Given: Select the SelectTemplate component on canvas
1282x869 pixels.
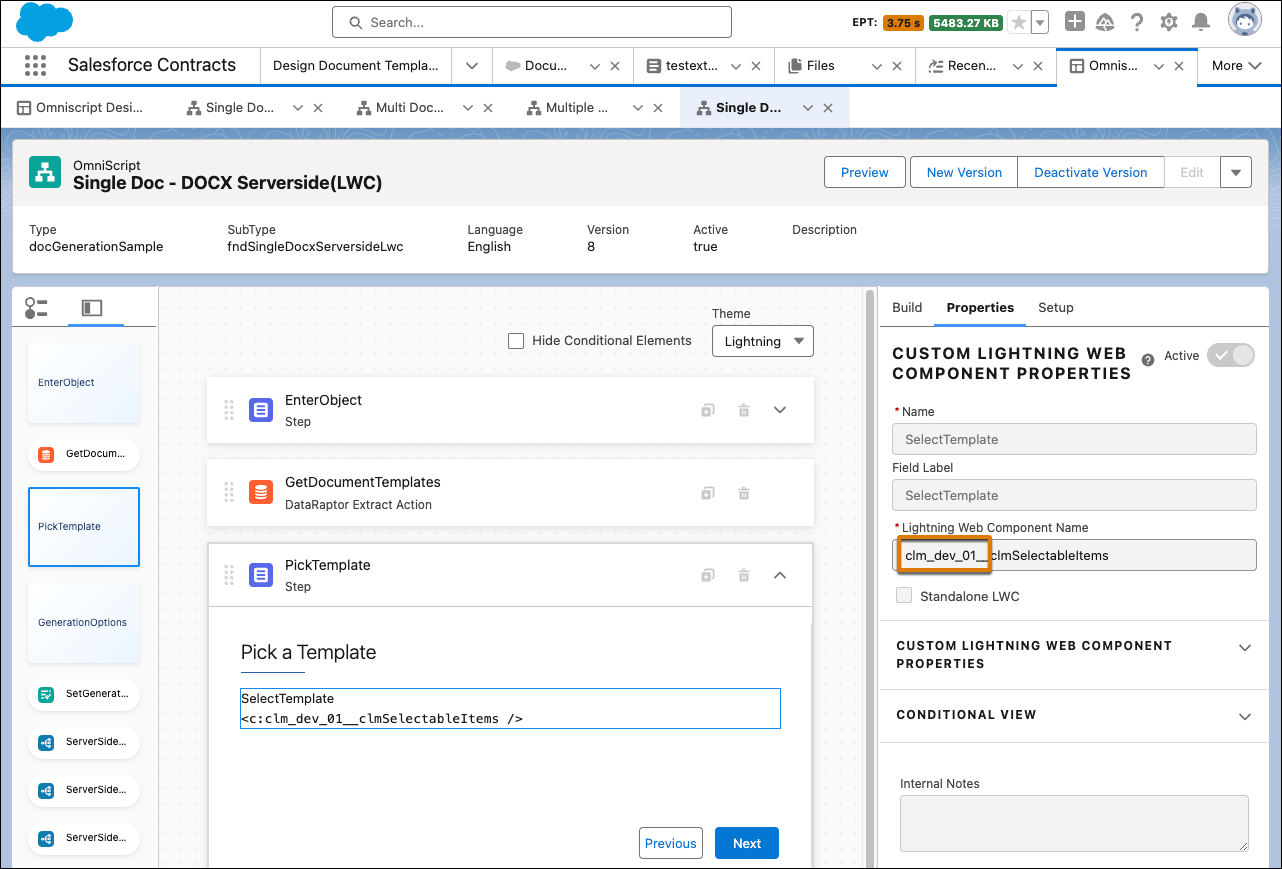Looking at the screenshot, I should pyautogui.click(x=510, y=708).
